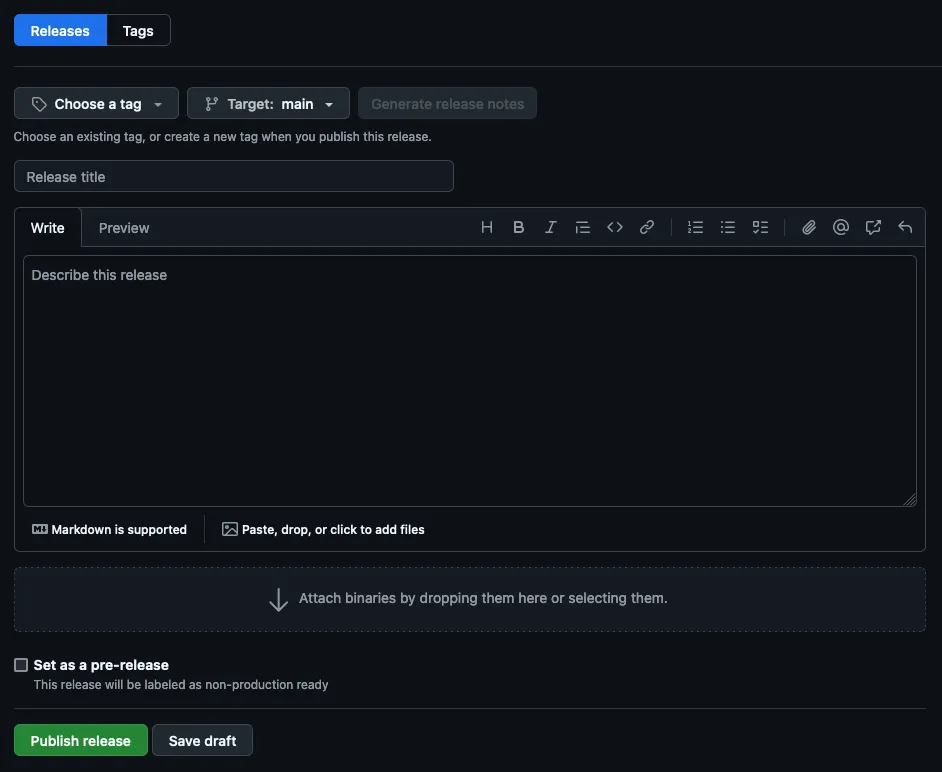The width and height of the screenshot is (942, 772).
Task: Mention a user with the @ icon
Action: (841, 227)
